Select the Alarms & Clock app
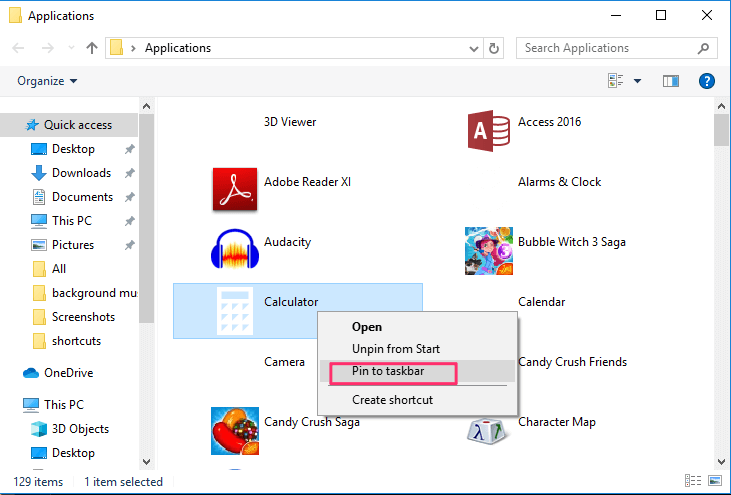Image resolution: width=731 pixels, height=495 pixels. tap(559, 182)
